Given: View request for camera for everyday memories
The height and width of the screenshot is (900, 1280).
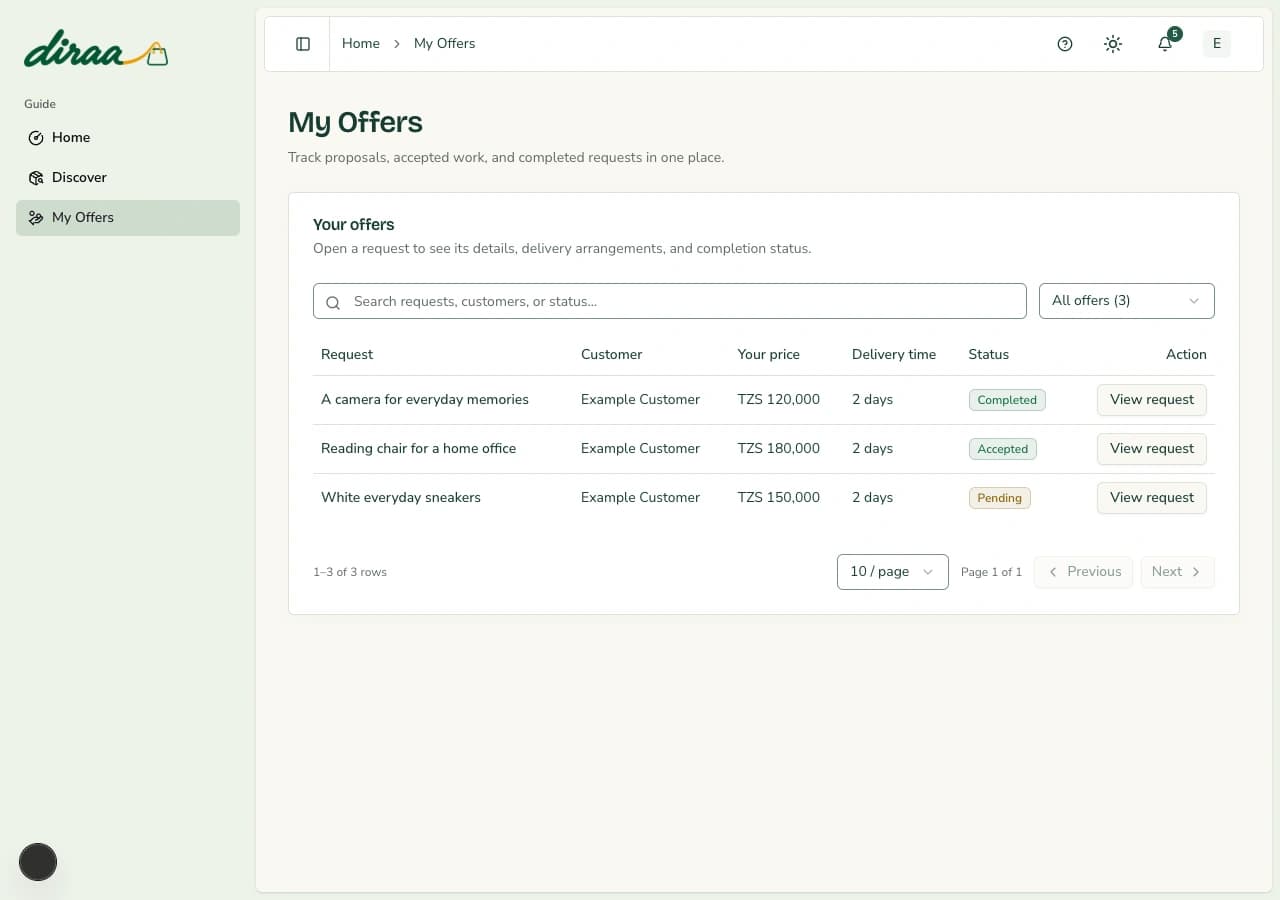Looking at the screenshot, I should 1152,400.
